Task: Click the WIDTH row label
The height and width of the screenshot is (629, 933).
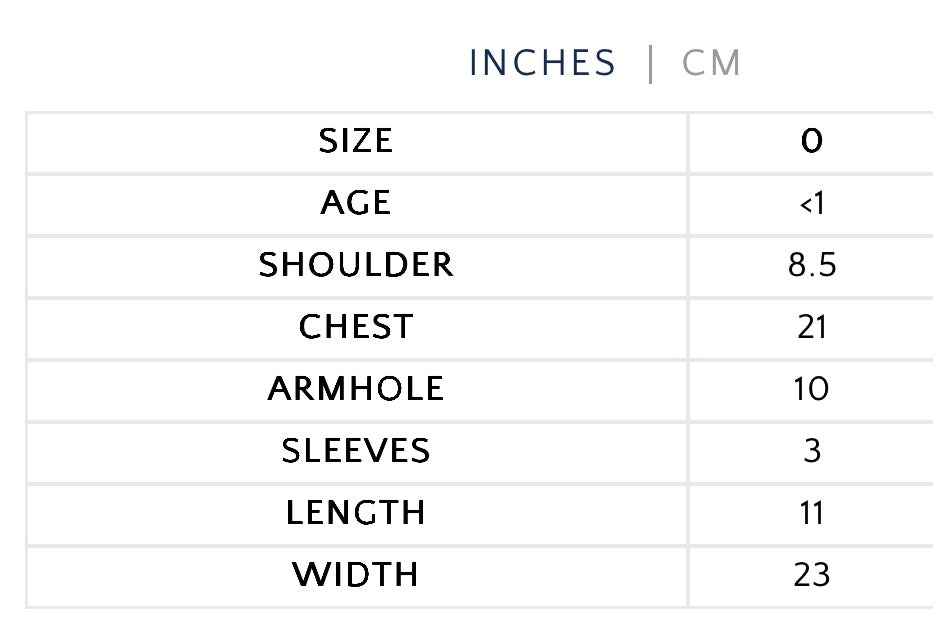Action: coord(356,575)
